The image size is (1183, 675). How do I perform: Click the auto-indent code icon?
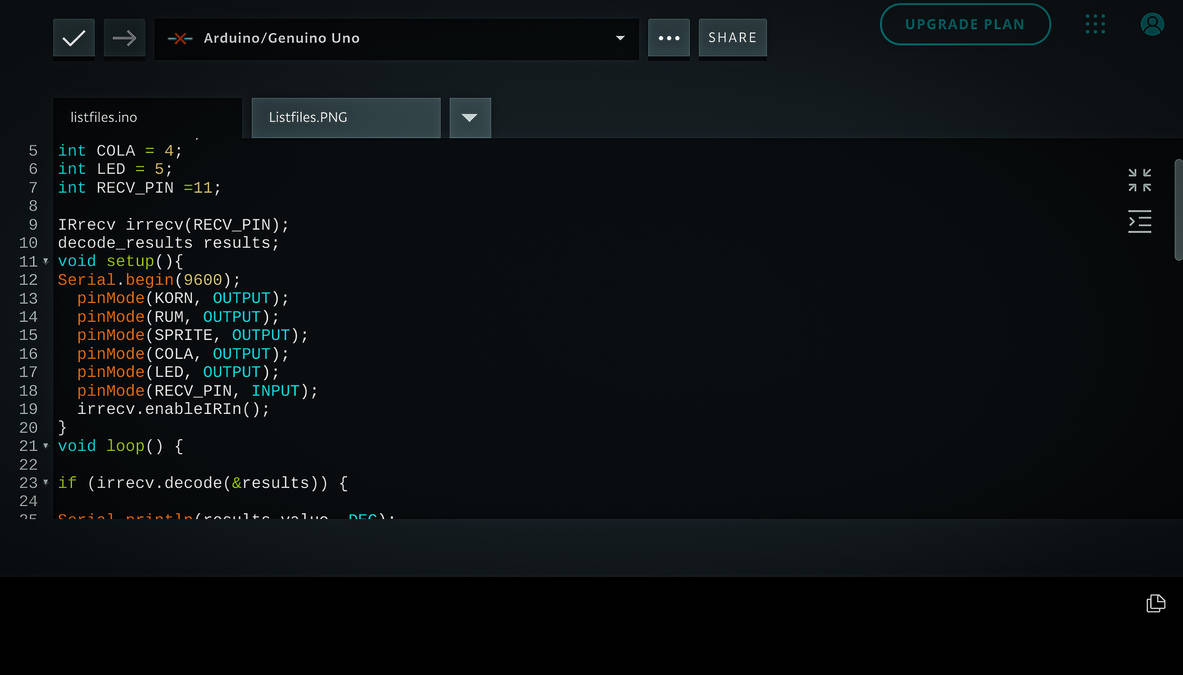[1139, 222]
